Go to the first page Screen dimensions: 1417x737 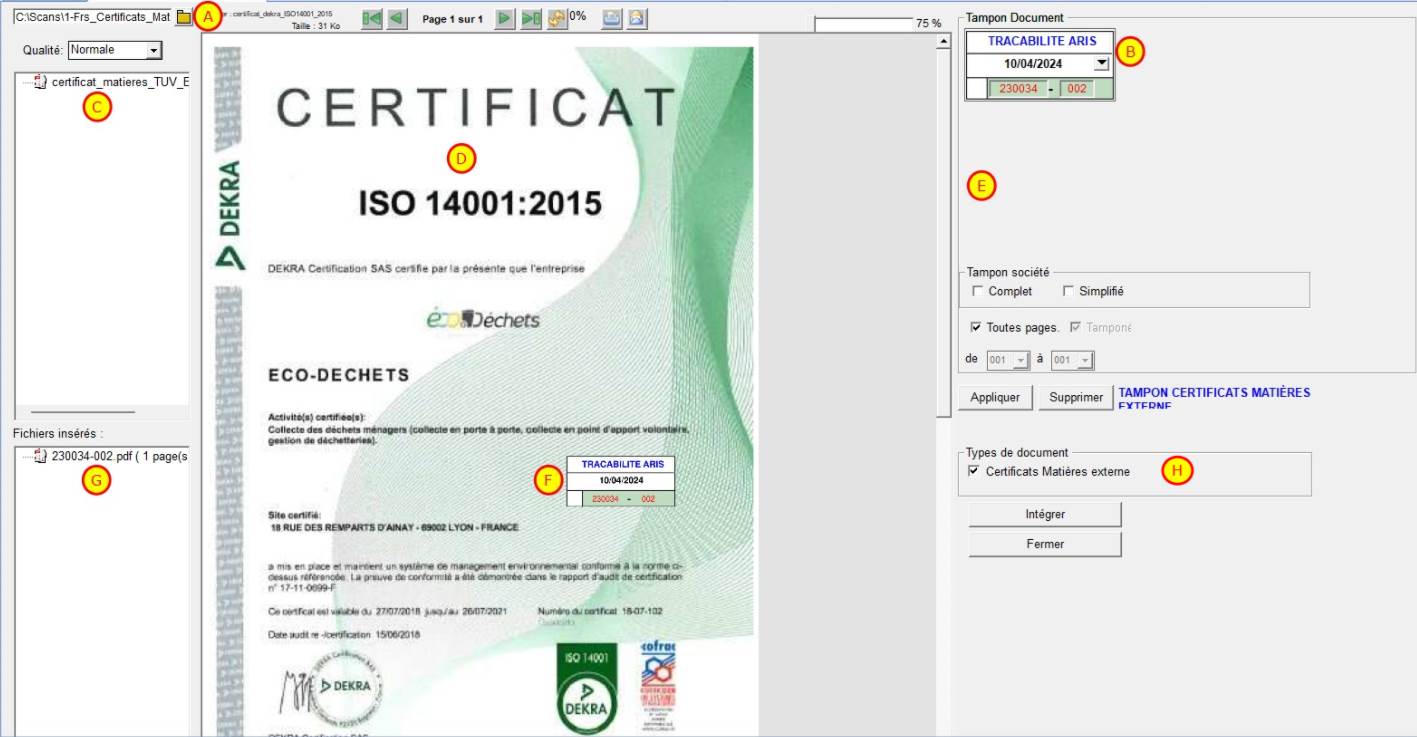(x=372, y=18)
